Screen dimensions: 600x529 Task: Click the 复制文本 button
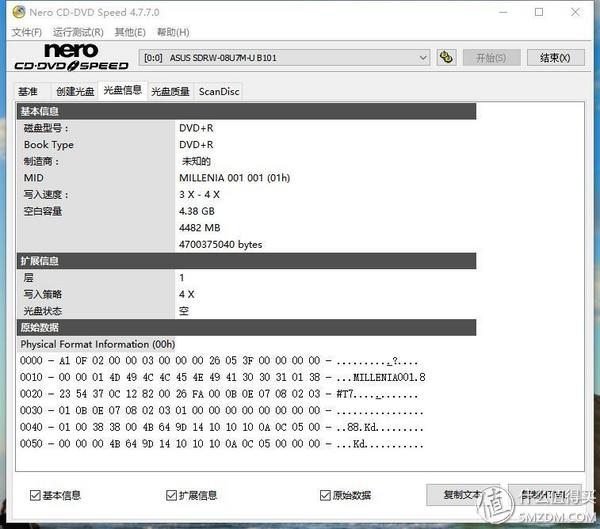[x=462, y=495]
